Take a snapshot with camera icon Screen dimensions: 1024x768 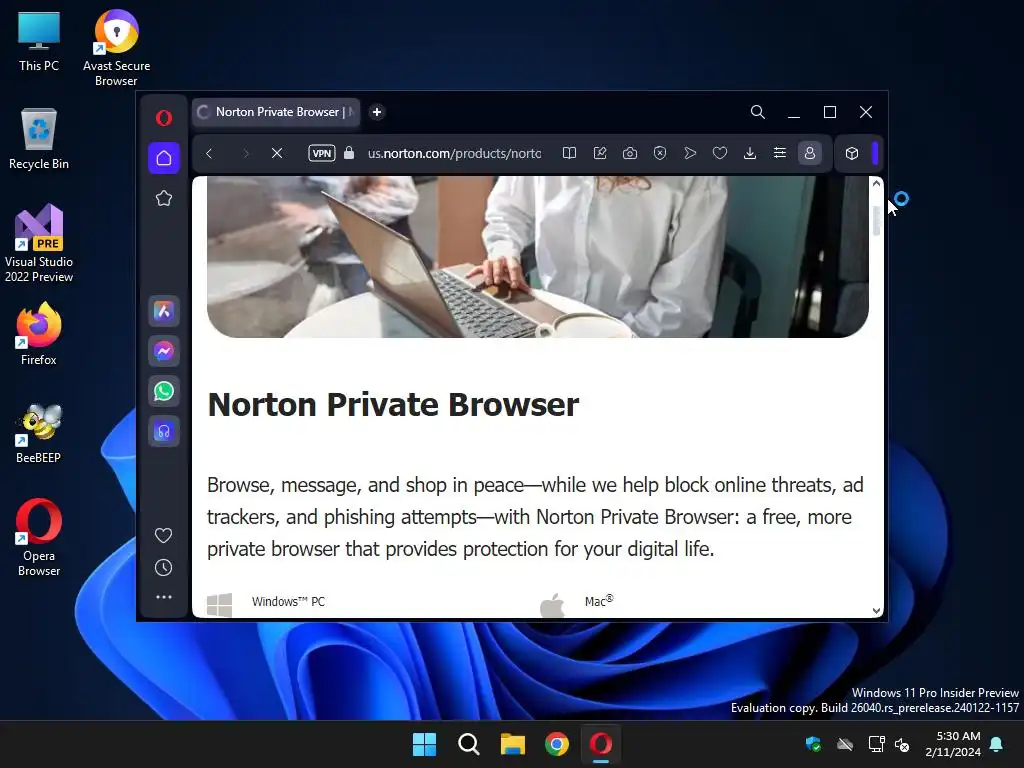(x=630, y=153)
